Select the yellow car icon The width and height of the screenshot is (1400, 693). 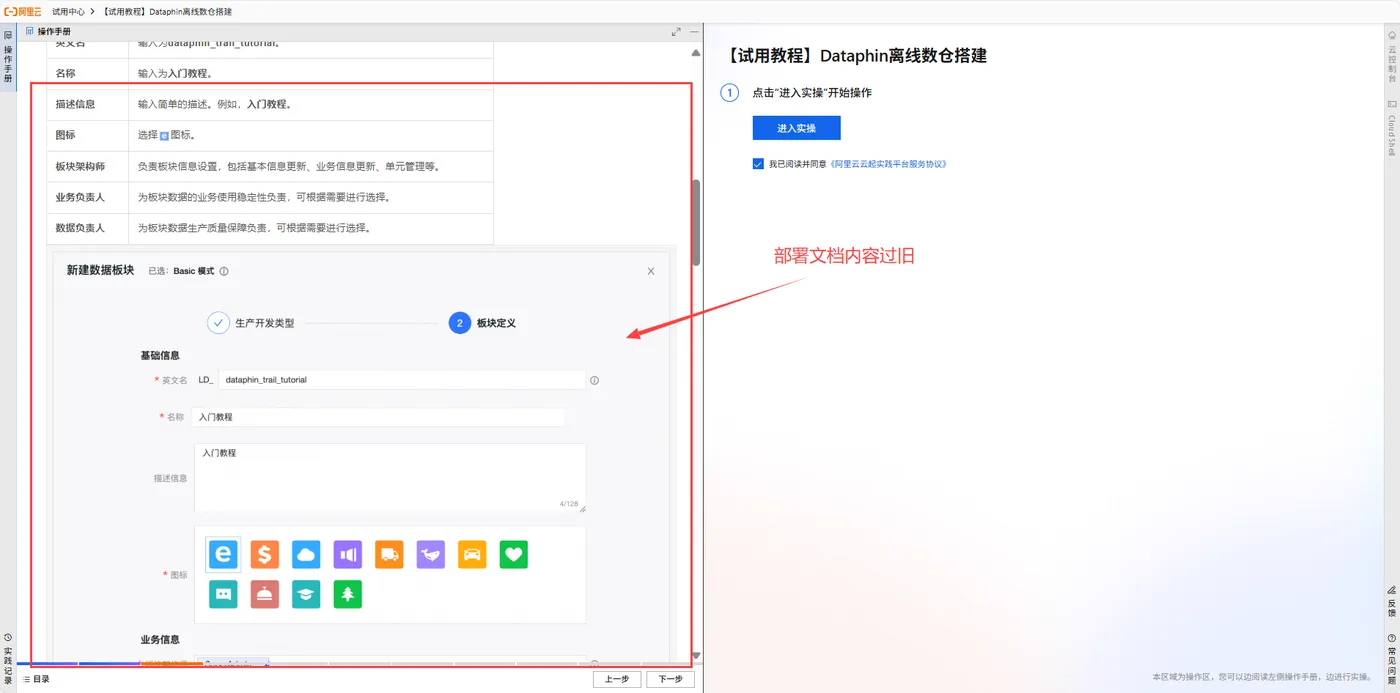pos(472,554)
